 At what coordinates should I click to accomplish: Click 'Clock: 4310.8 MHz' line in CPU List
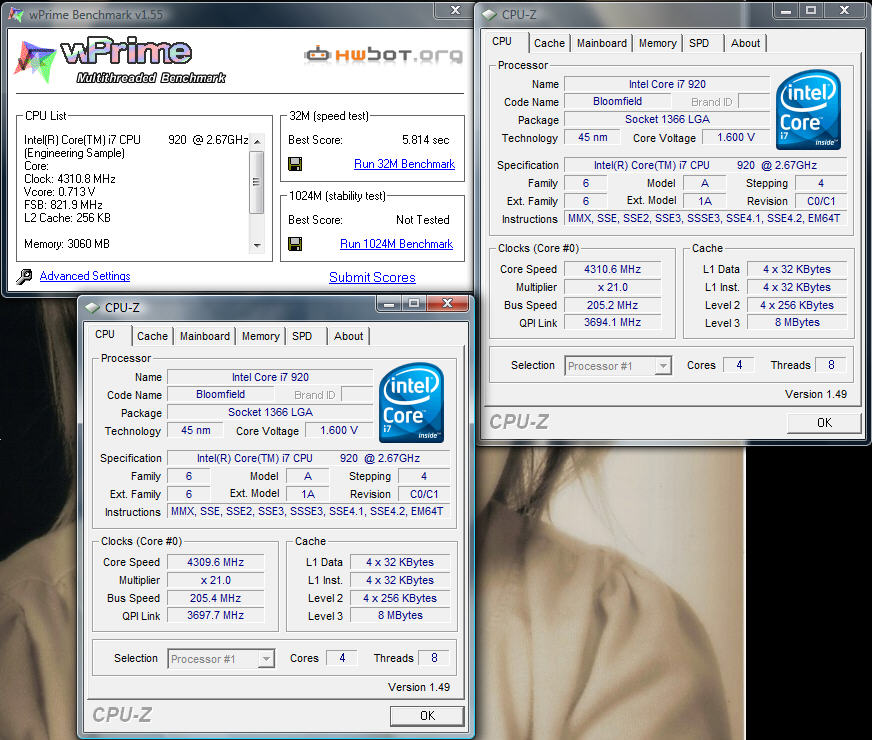70,179
